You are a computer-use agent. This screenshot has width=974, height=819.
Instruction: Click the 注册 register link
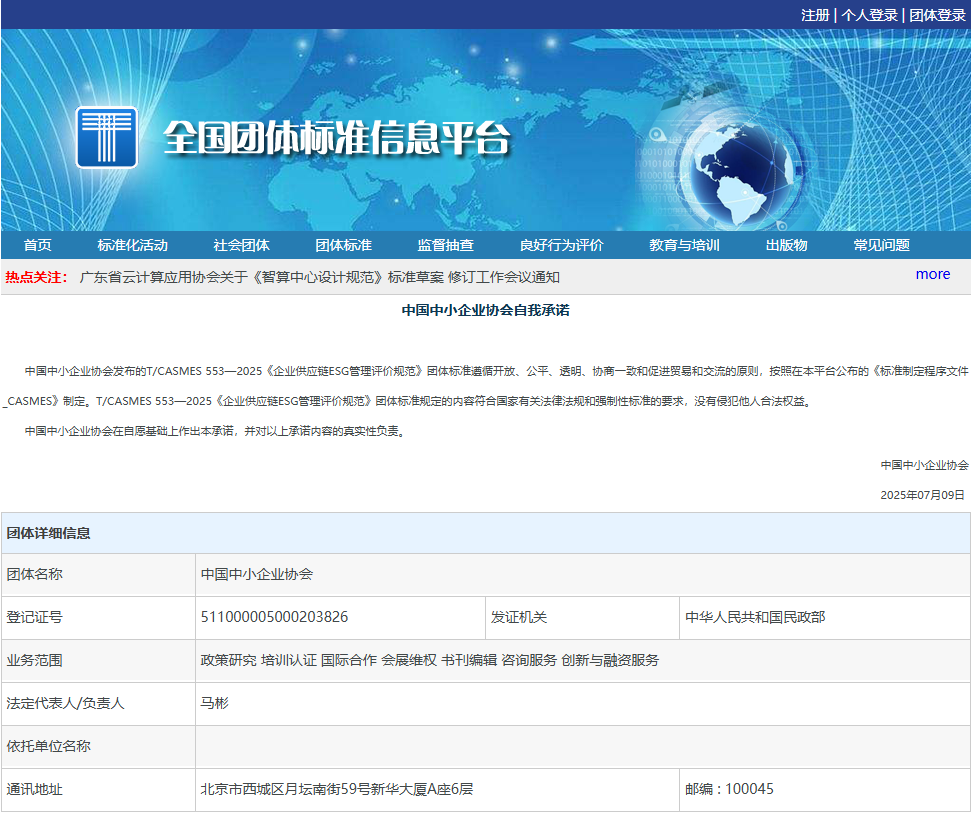tap(815, 15)
